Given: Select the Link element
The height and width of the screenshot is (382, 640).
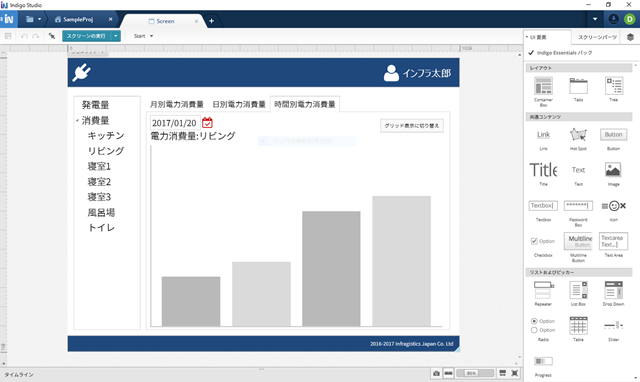Looking at the screenshot, I should tap(543, 139).
